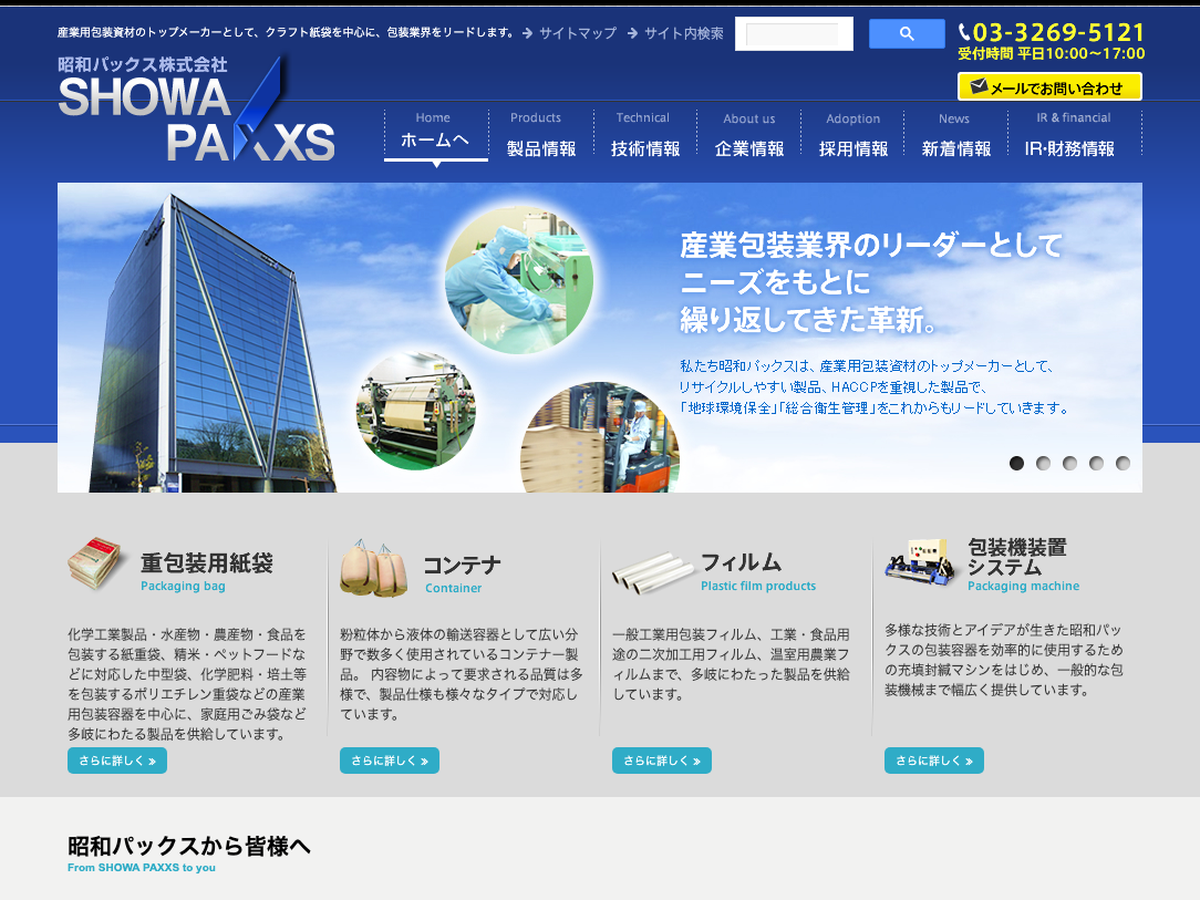Click the blue magnifier search button
The width and height of the screenshot is (1200, 900).
point(906,34)
